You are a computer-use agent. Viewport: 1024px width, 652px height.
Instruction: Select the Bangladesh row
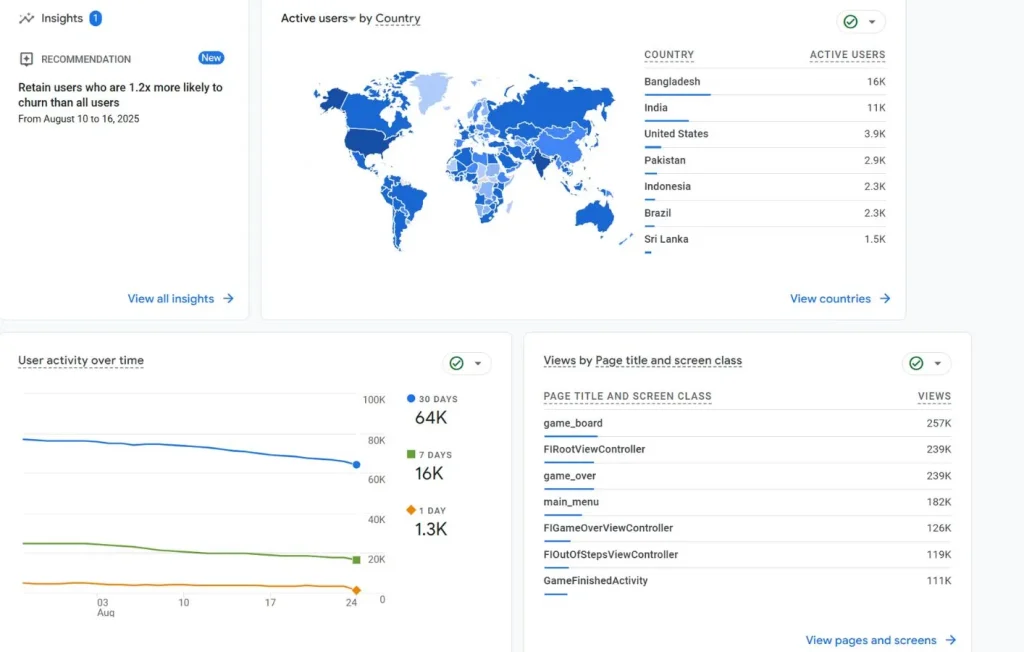click(765, 82)
